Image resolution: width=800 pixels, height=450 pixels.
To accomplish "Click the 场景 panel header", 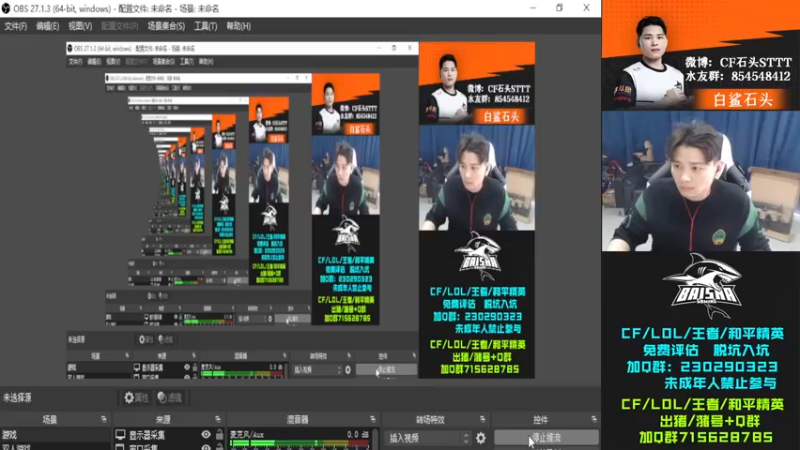I will pos(50,419).
